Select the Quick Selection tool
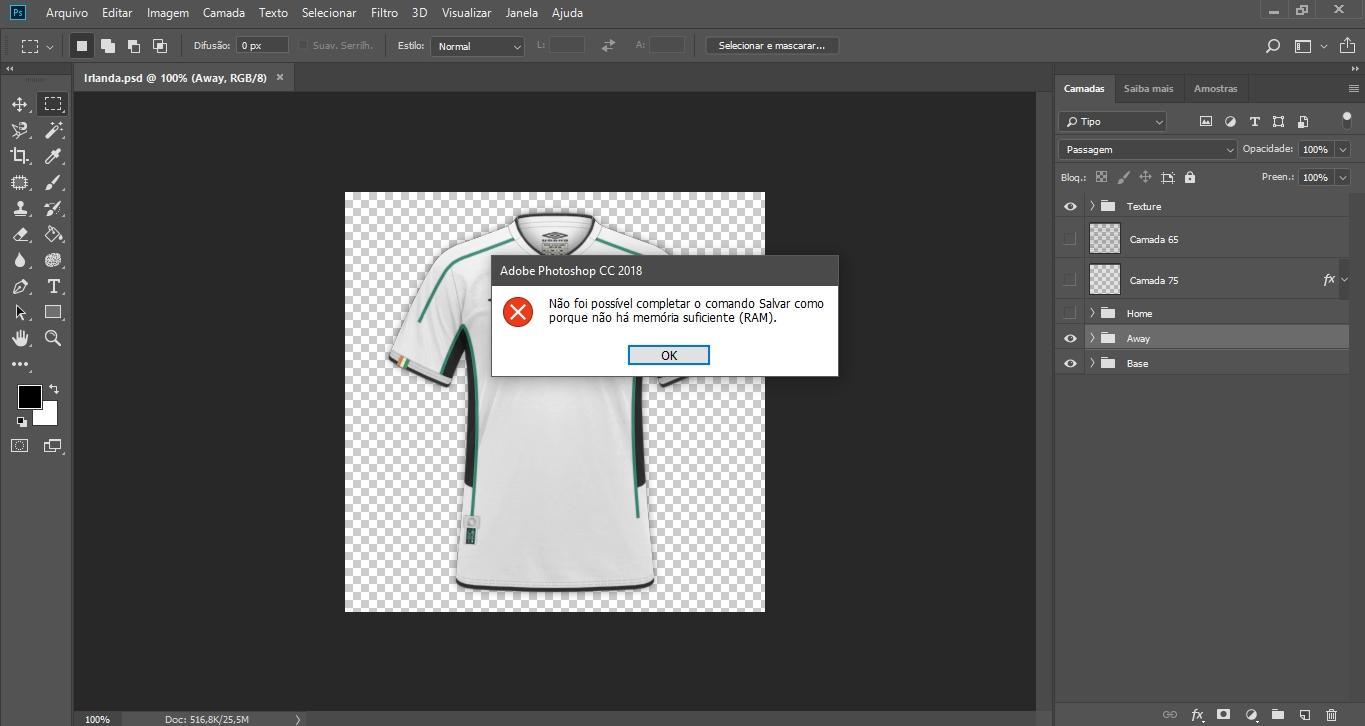 (x=19, y=130)
